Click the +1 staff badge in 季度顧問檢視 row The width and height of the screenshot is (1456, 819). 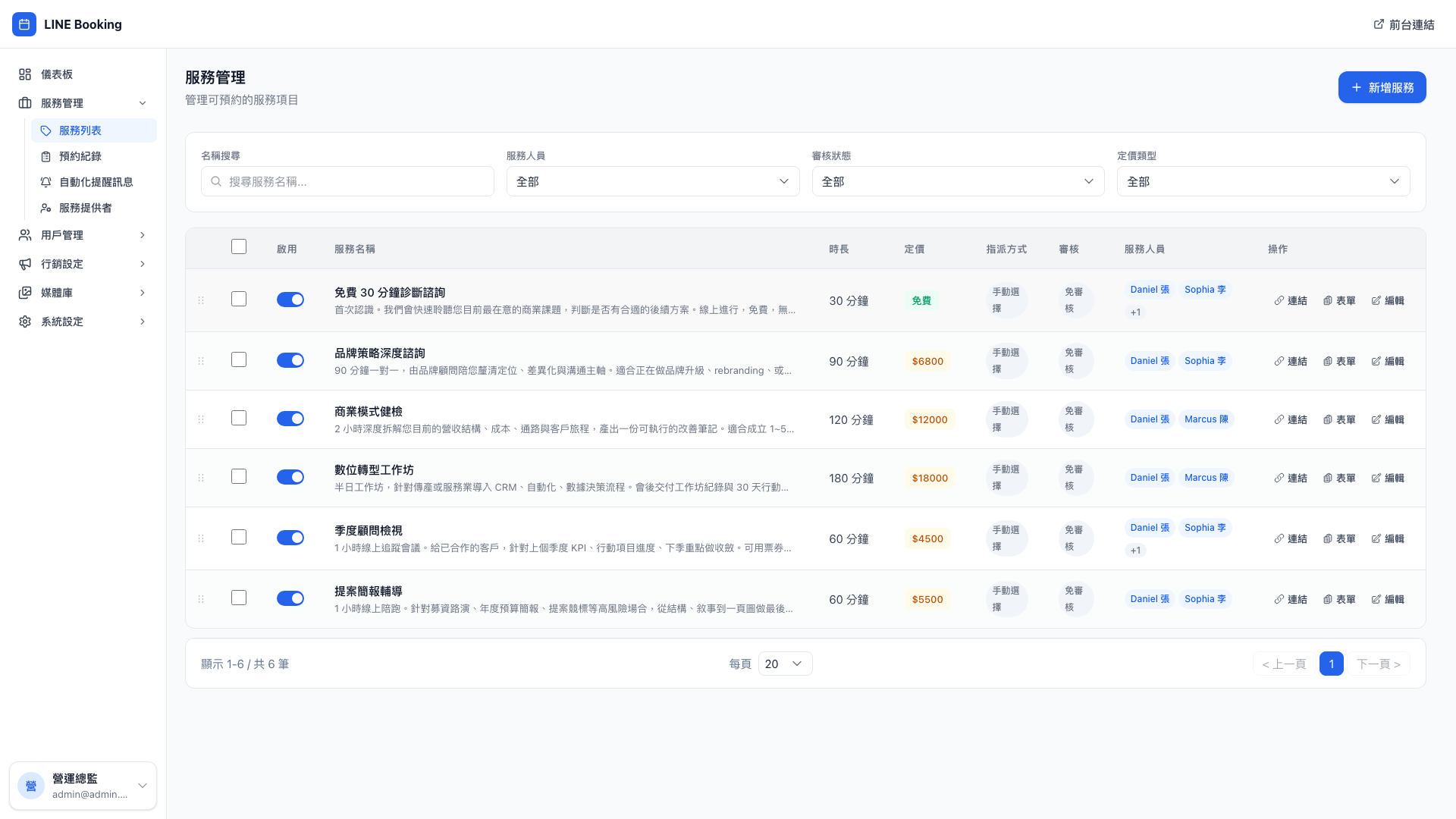pyautogui.click(x=1135, y=551)
